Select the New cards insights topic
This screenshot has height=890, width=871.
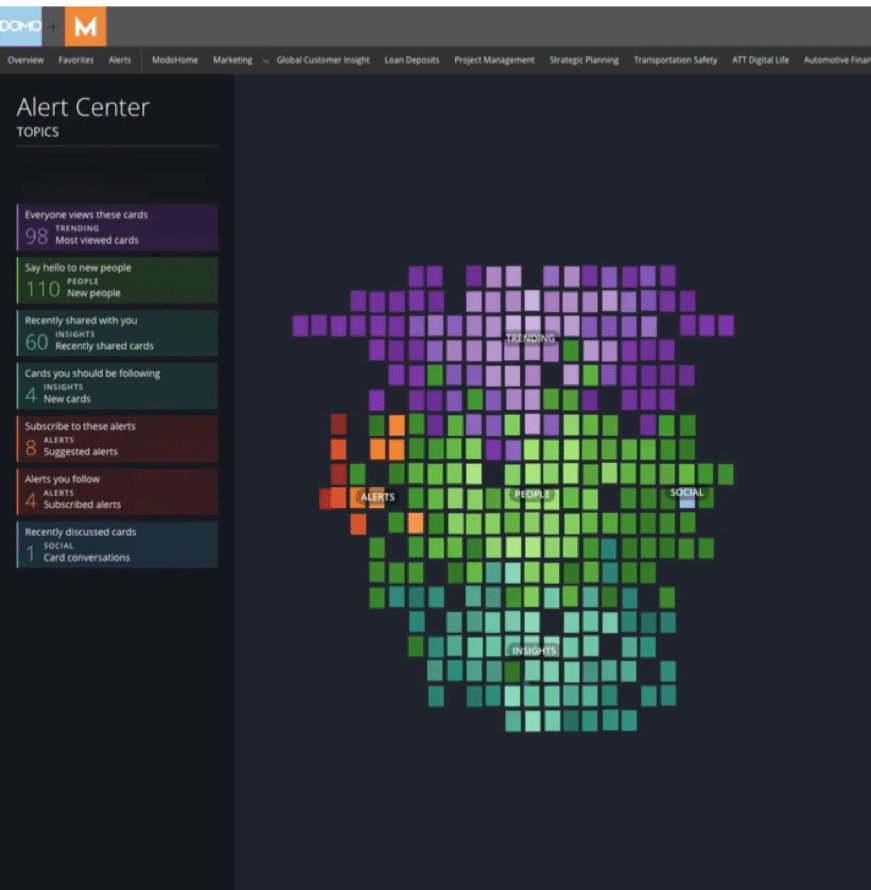[x=117, y=386]
